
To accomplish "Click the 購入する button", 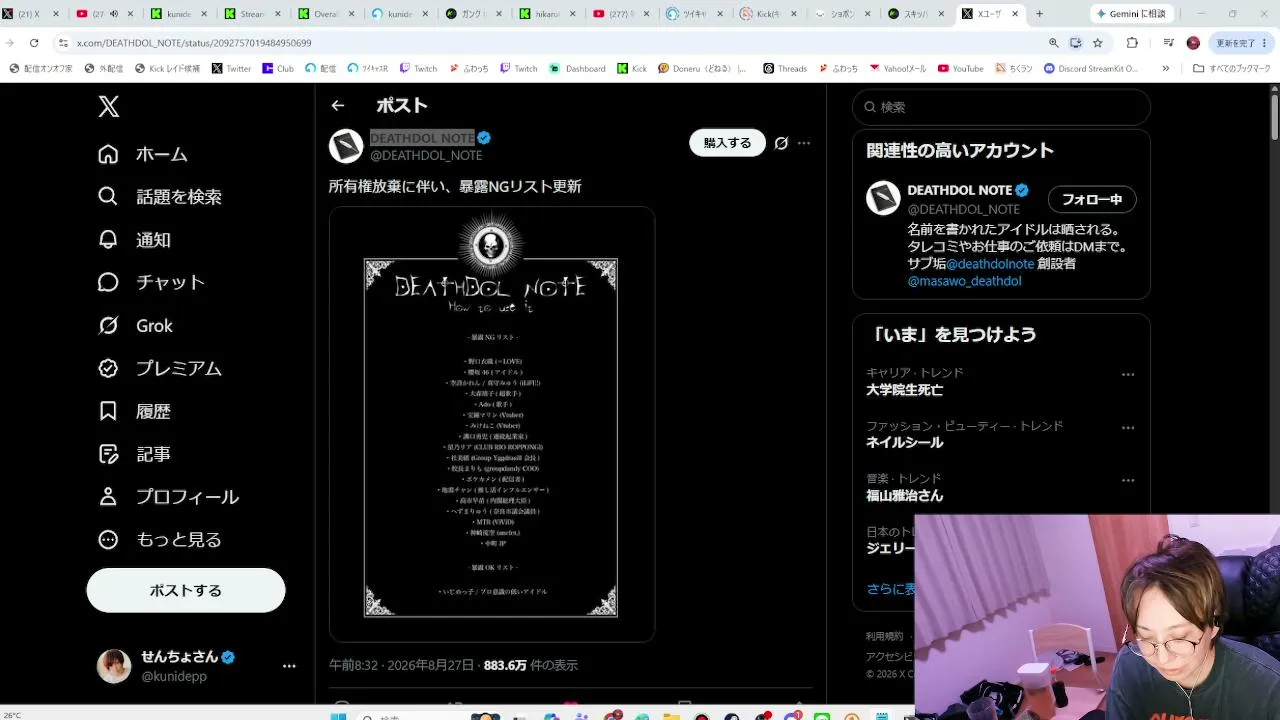I will coord(727,143).
